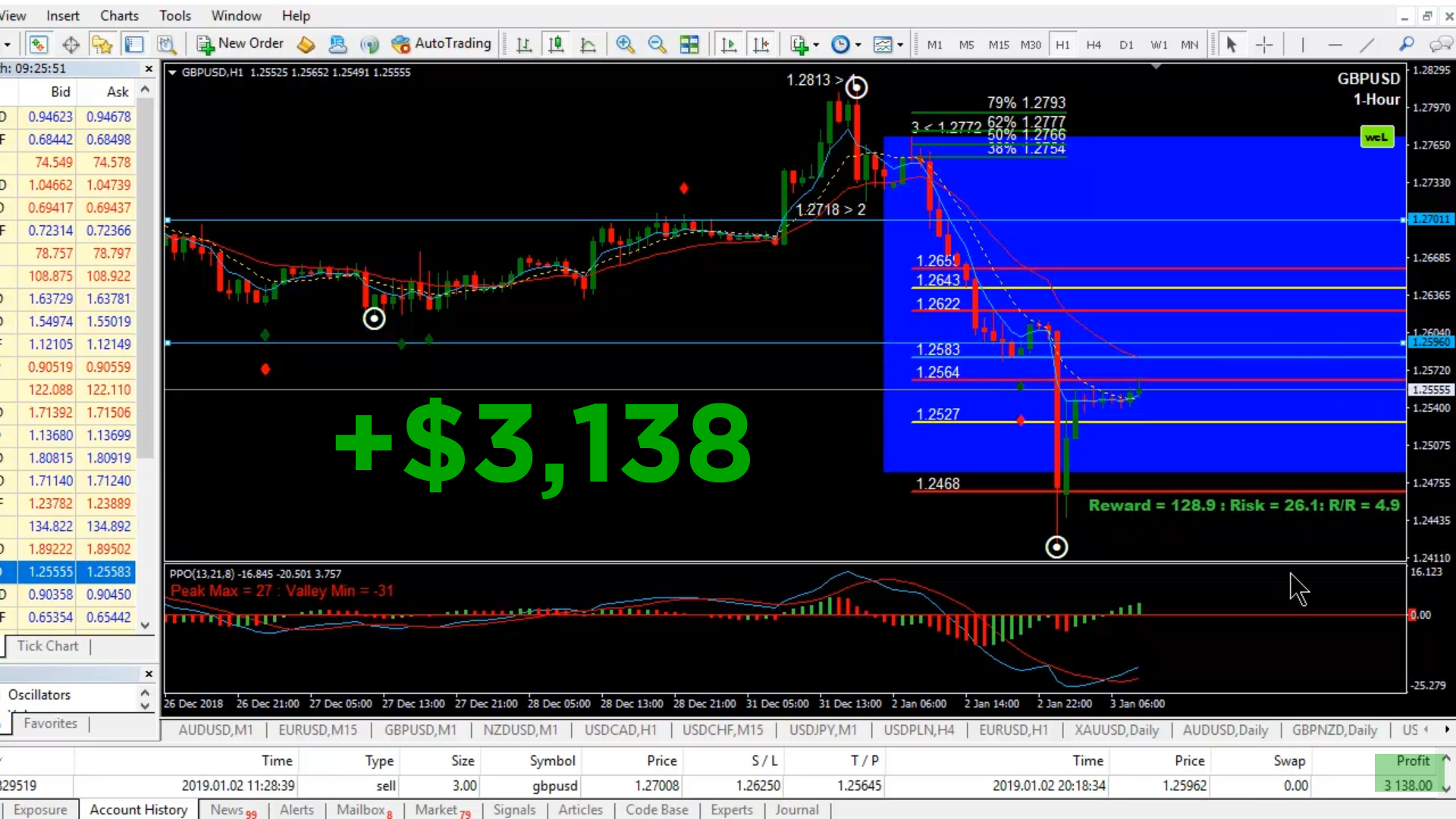Open the Tools menu

pos(175,15)
